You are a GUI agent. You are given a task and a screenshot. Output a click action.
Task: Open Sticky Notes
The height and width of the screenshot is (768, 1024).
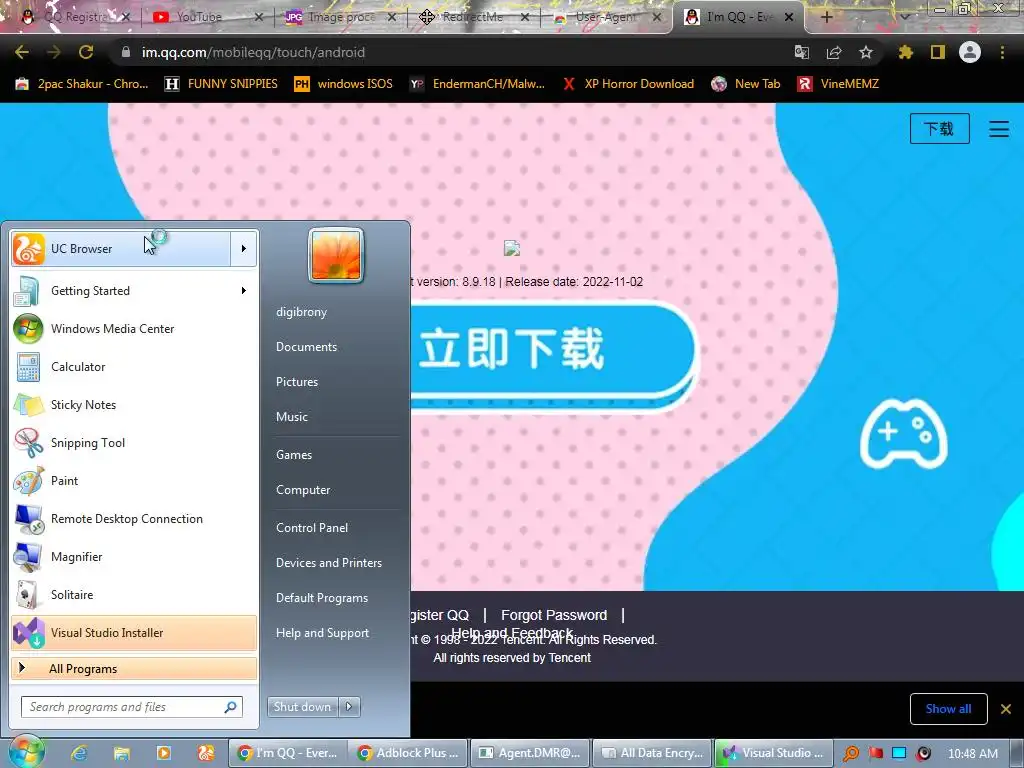pos(134,405)
